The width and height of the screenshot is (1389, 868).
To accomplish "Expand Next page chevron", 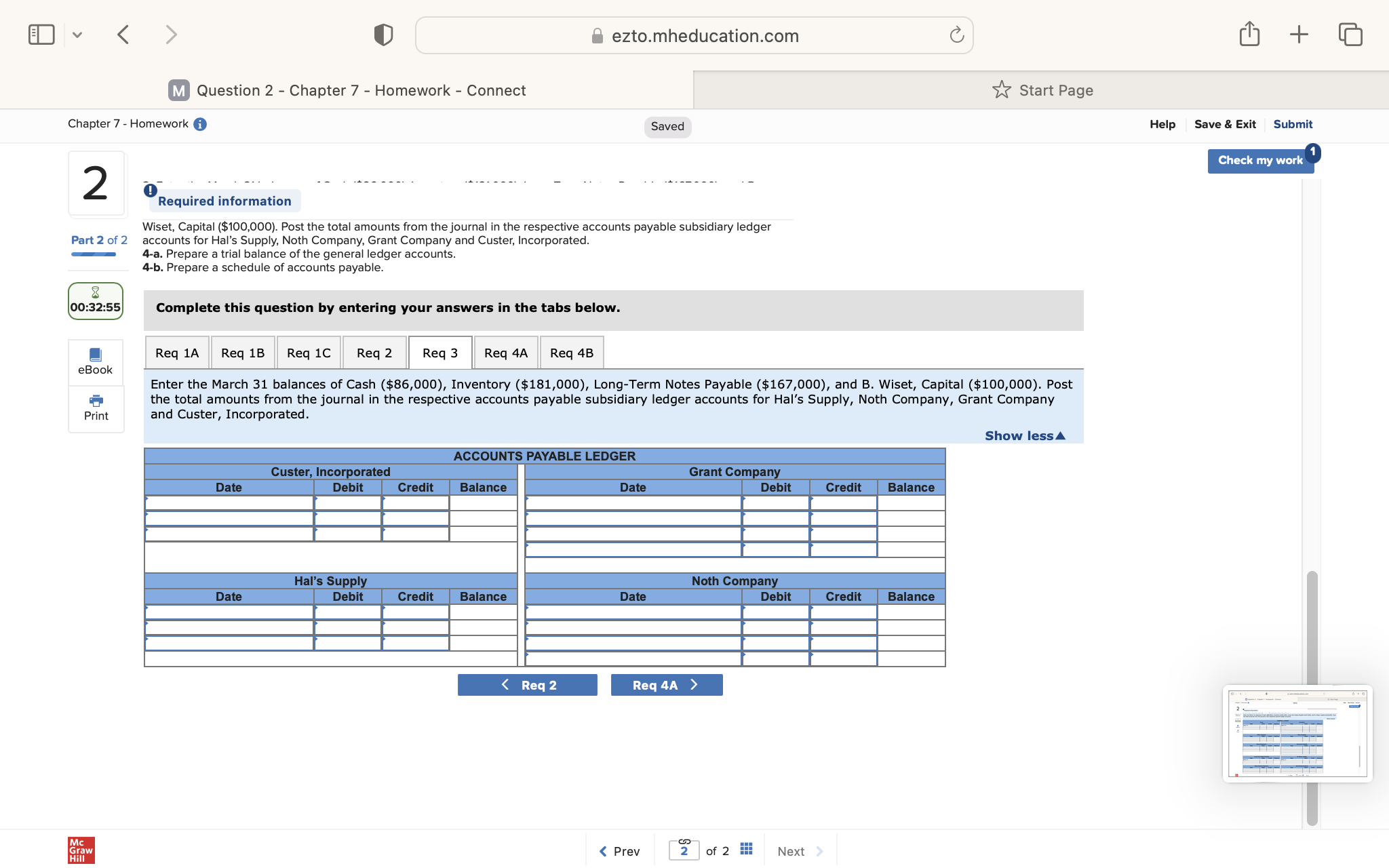I will (x=821, y=850).
